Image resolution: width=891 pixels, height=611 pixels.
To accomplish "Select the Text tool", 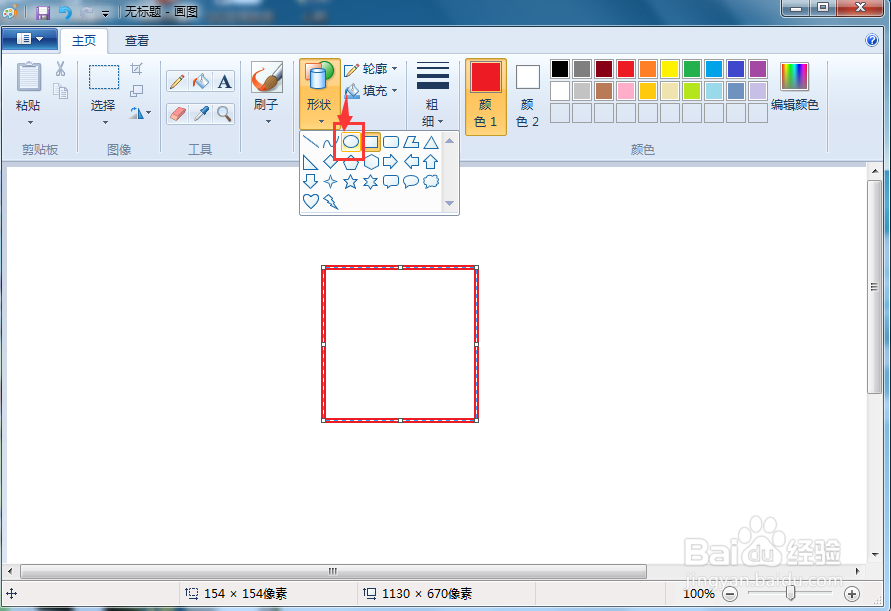I will click(x=224, y=81).
